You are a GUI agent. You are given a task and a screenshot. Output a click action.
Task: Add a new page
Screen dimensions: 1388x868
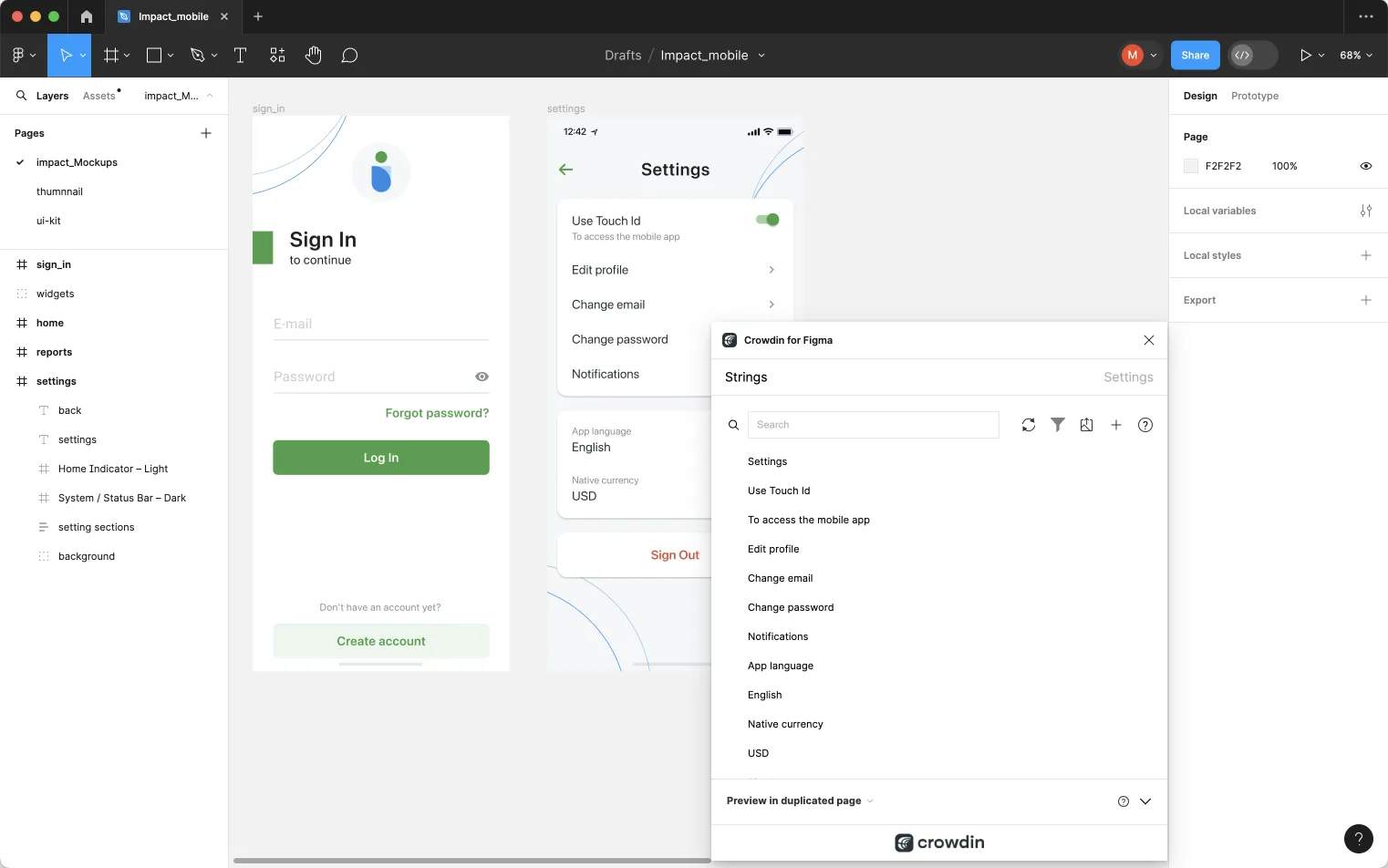(x=206, y=133)
